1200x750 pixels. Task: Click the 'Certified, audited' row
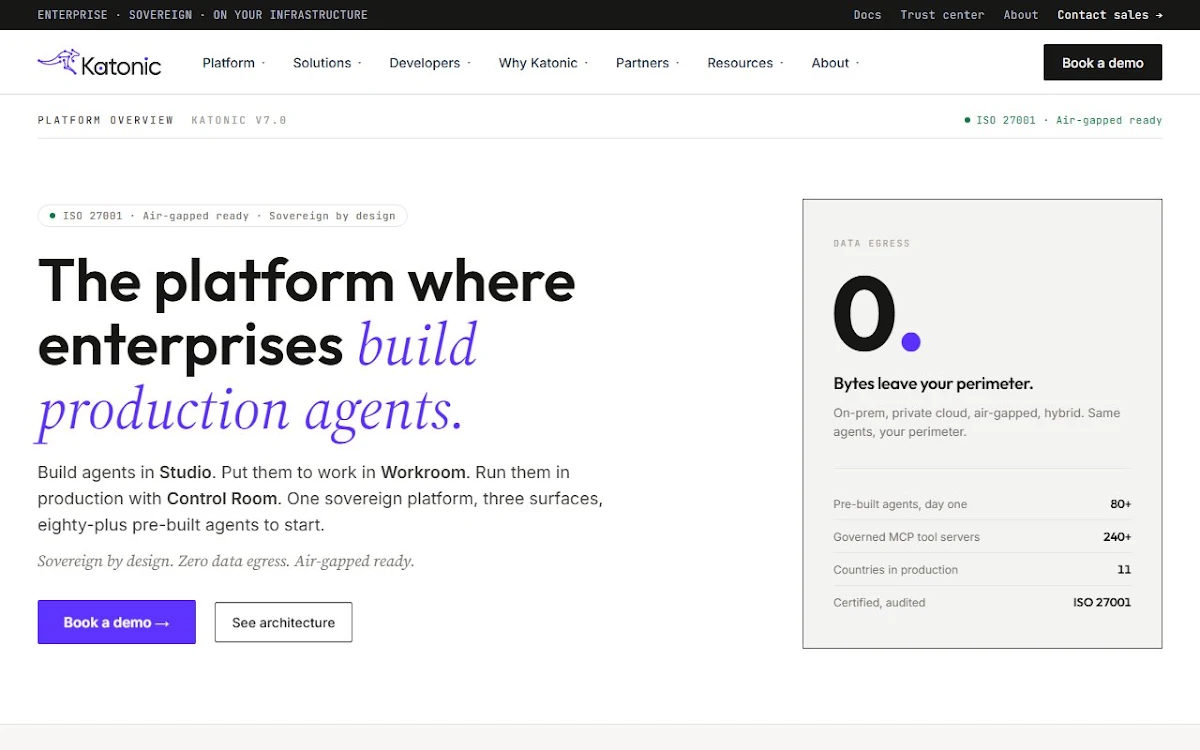coord(982,603)
